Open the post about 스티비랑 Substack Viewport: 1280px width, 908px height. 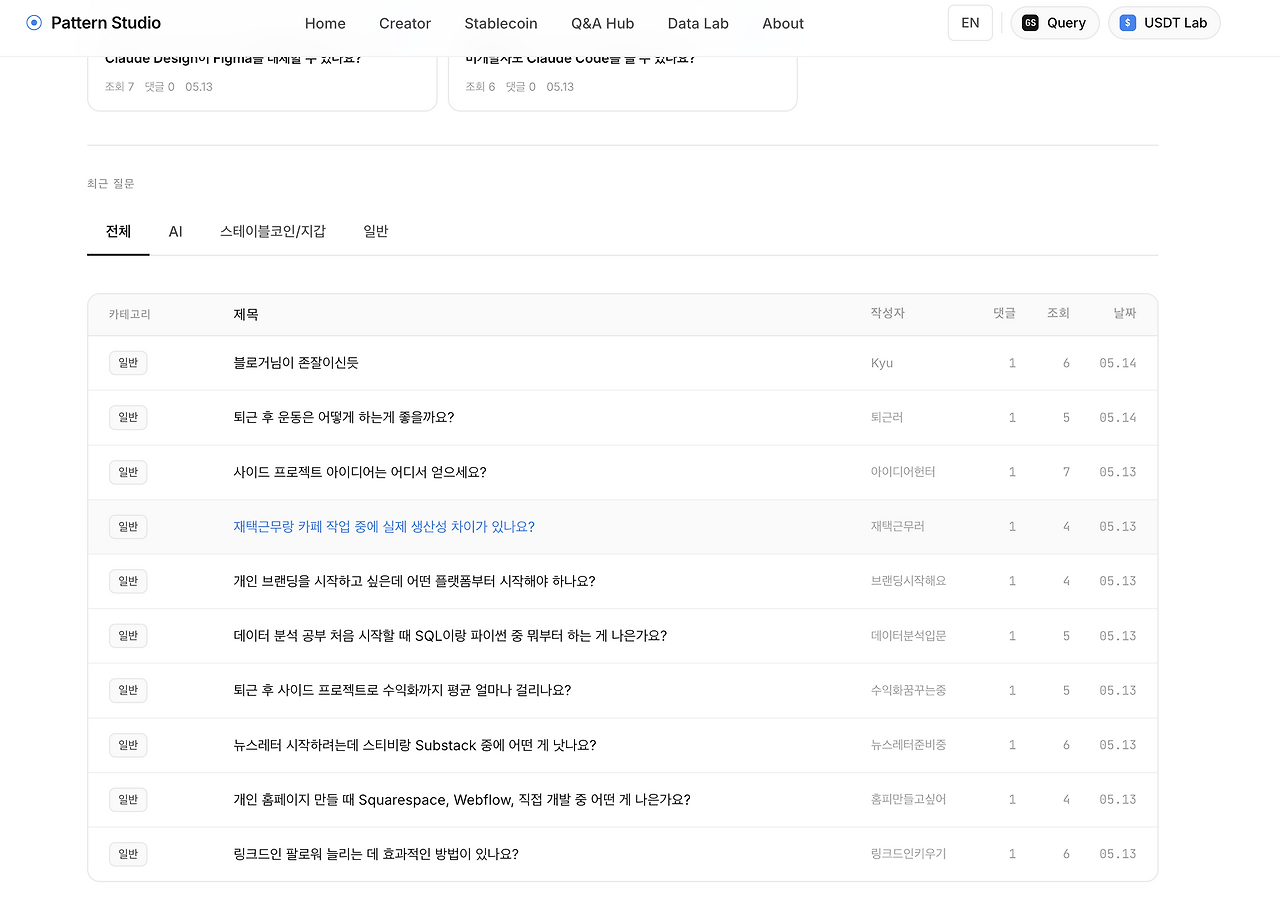pos(415,745)
